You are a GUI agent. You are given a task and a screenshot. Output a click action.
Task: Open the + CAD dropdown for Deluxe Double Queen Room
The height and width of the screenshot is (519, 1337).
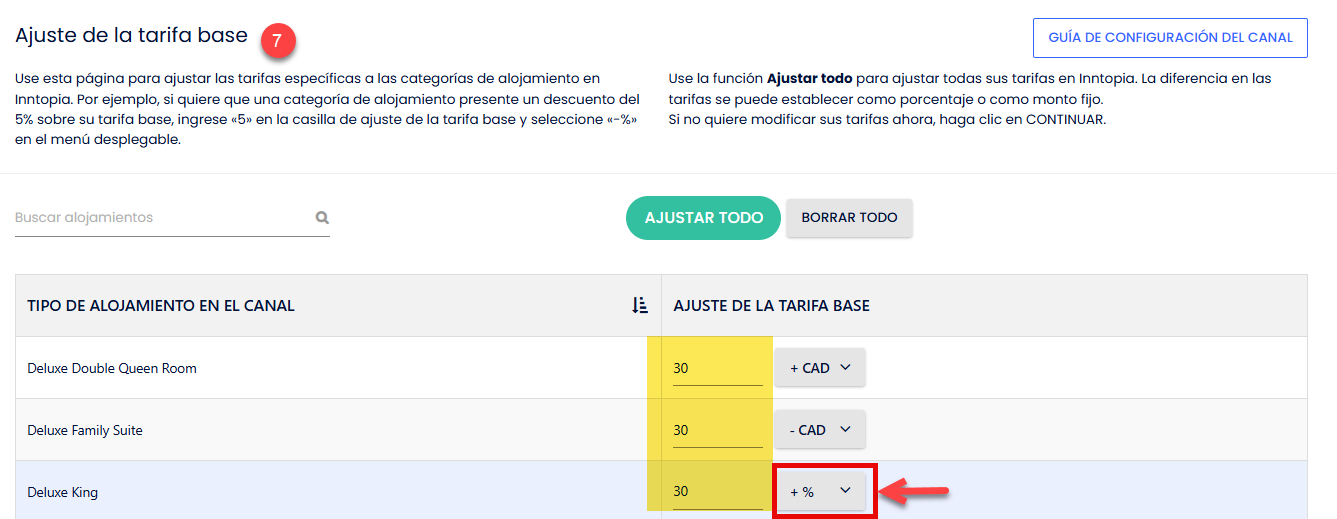tap(819, 368)
